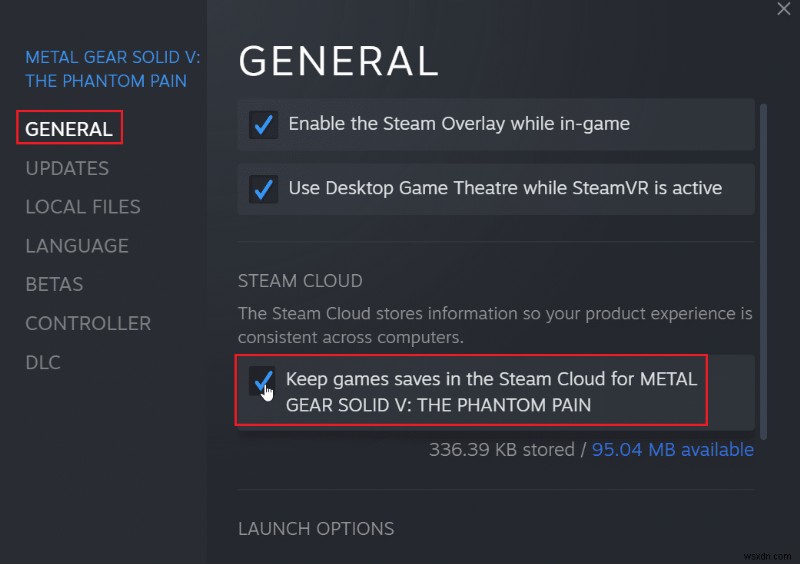This screenshot has height=564, width=800.
Task: Go to the LANGUAGE tab
Action: coord(77,246)
